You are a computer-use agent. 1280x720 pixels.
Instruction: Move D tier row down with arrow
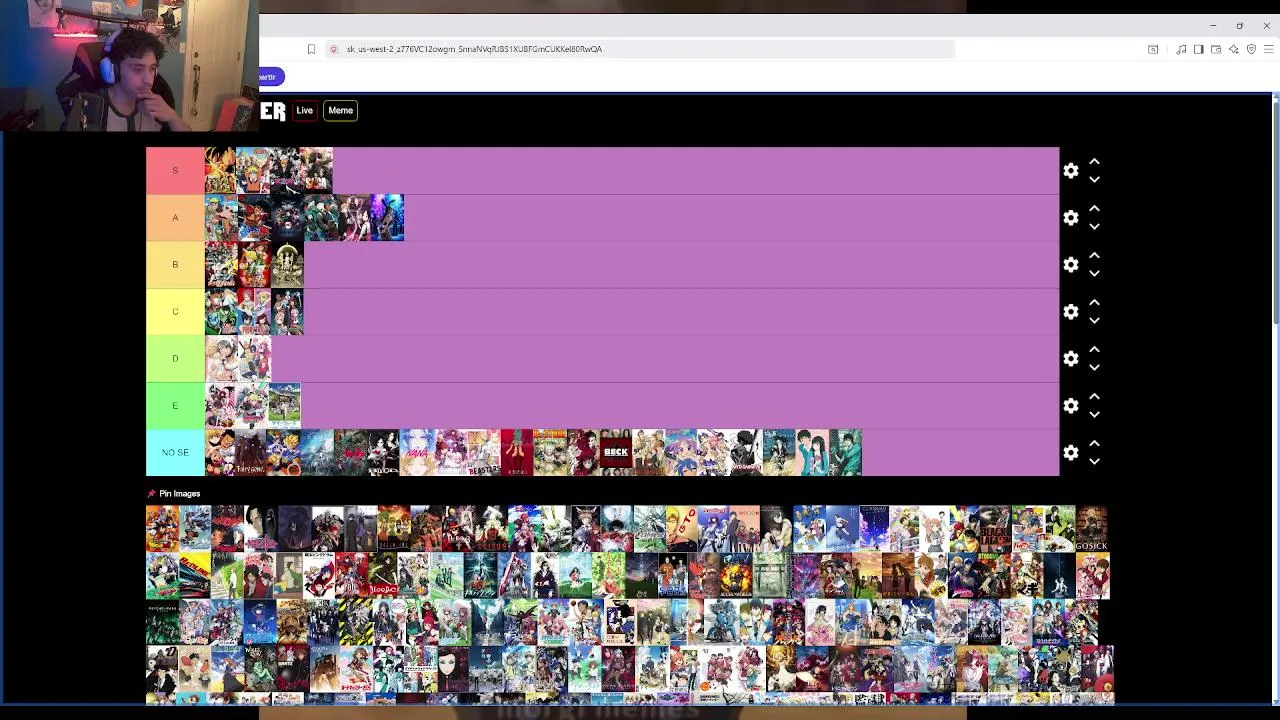point(1094,368)
